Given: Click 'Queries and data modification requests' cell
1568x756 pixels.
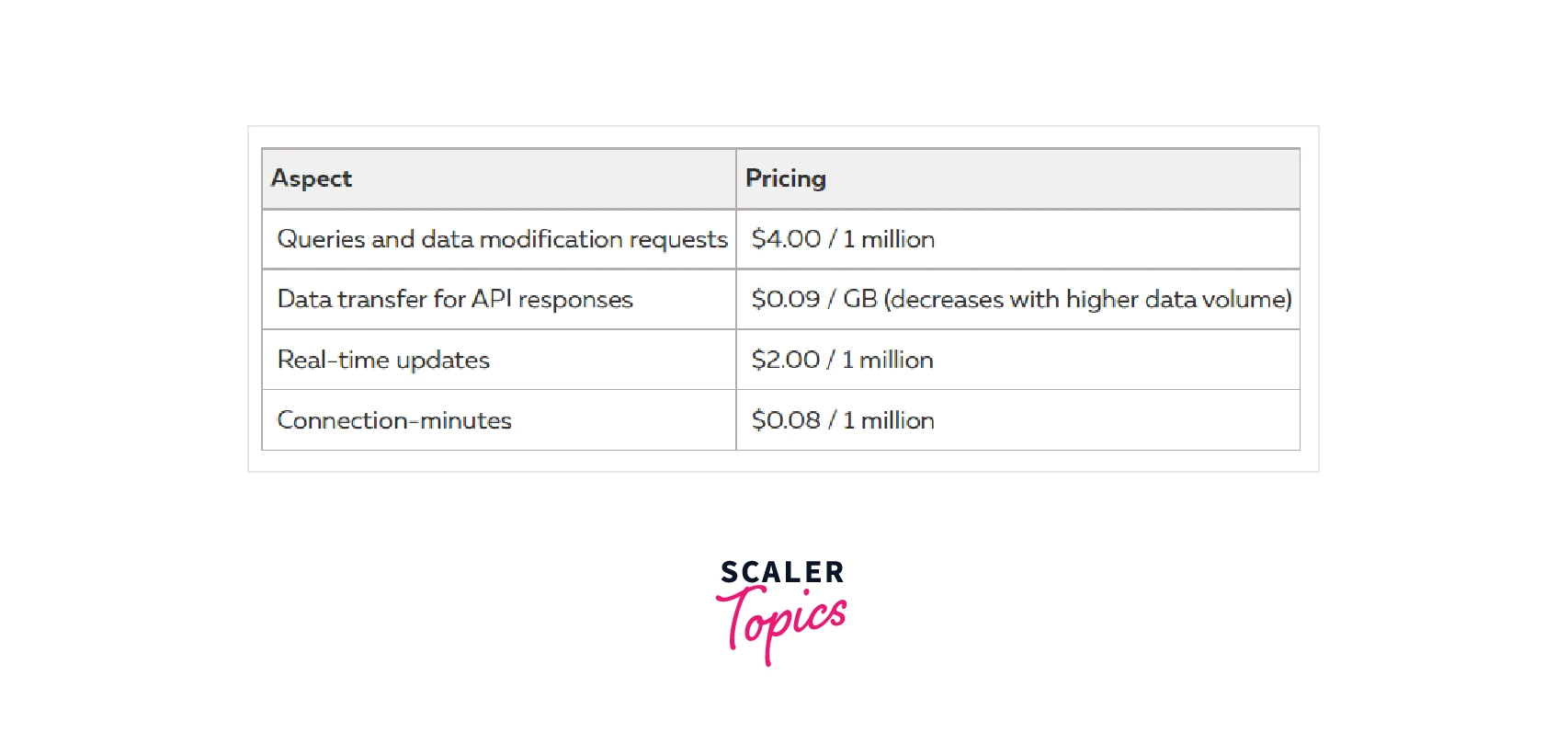Looking at the screenshot, I should tap(502, 239).
